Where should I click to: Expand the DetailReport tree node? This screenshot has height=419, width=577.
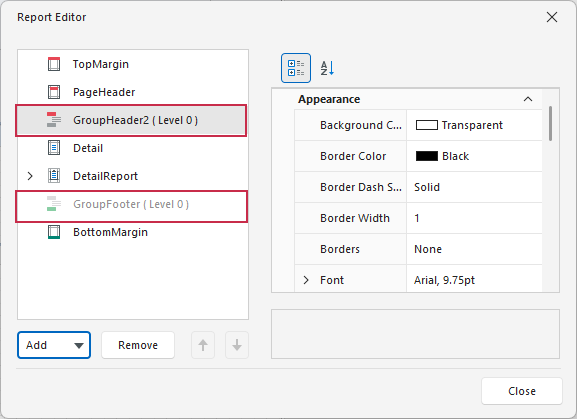pyautogui.click(x=30, y=176)
